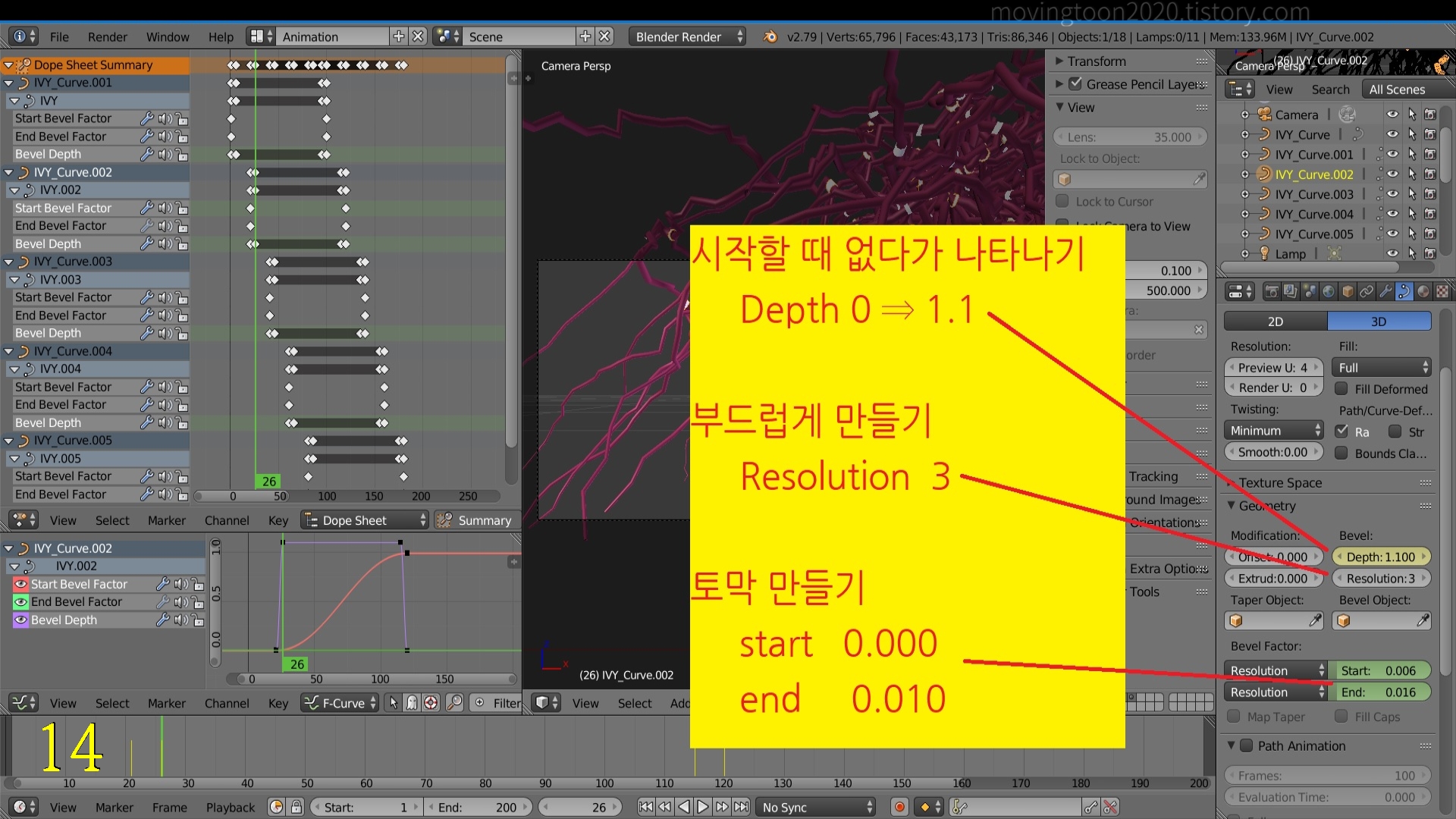
Task: Open the Render menu
Action: (107, 37)
